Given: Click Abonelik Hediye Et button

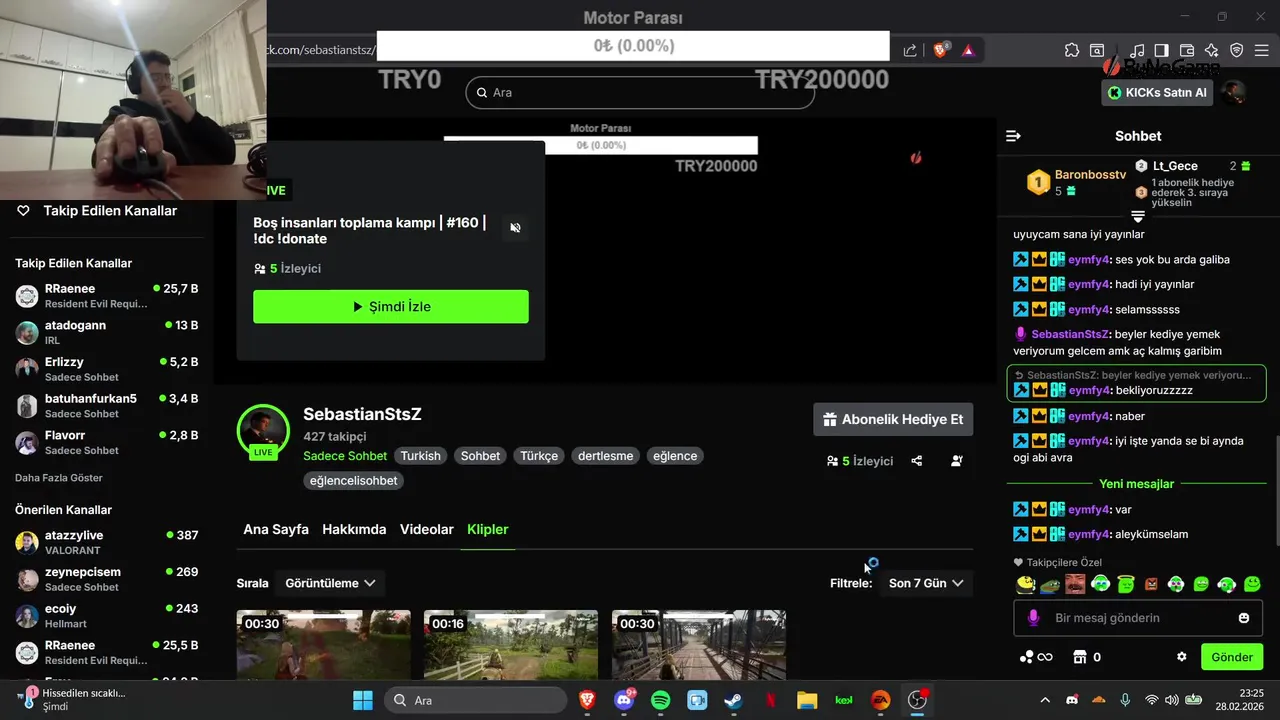Looking at the screenshot, I should 893,420.
